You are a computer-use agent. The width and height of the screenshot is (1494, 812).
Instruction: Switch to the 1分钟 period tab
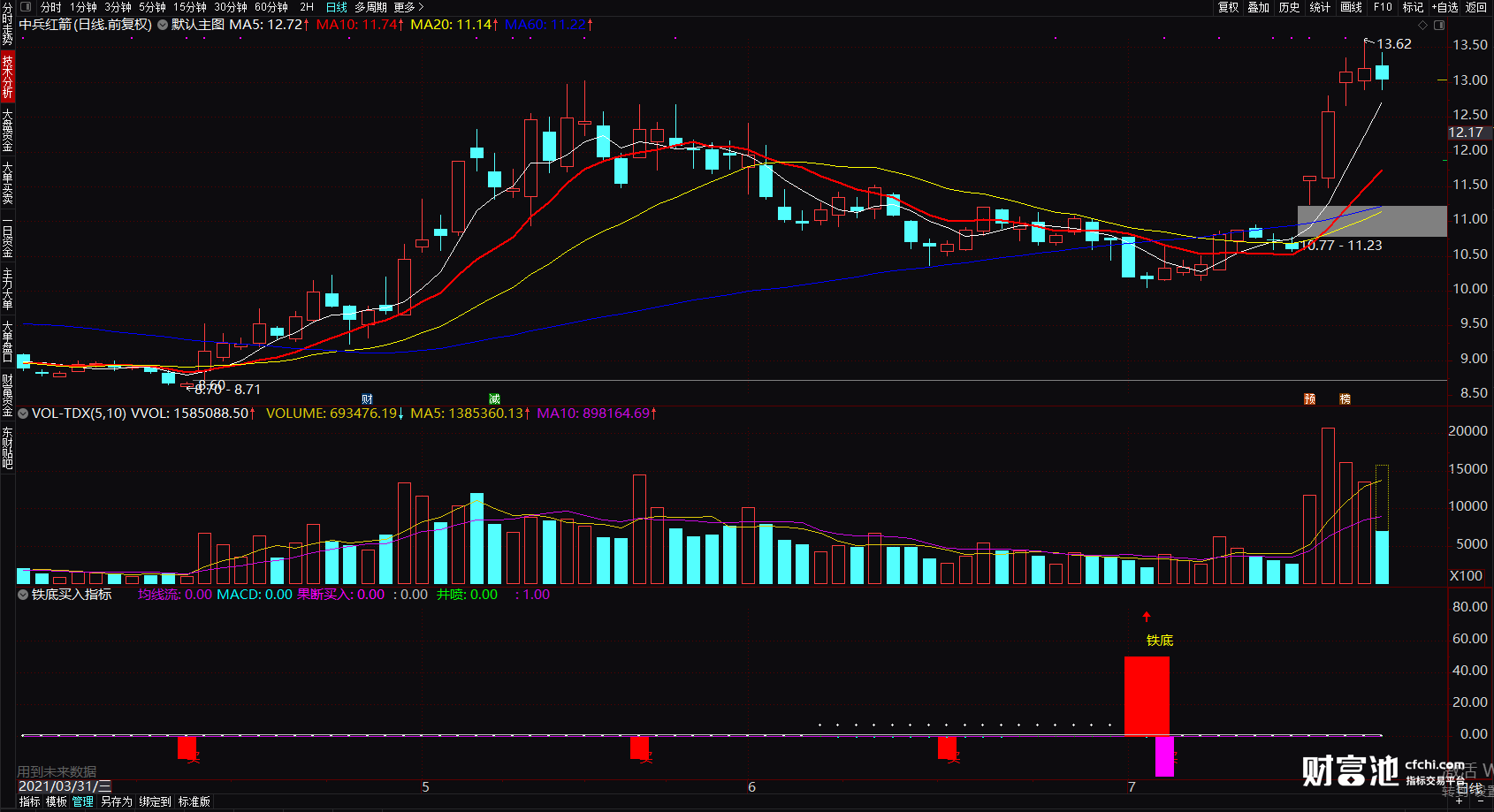(x=83, y=7)
